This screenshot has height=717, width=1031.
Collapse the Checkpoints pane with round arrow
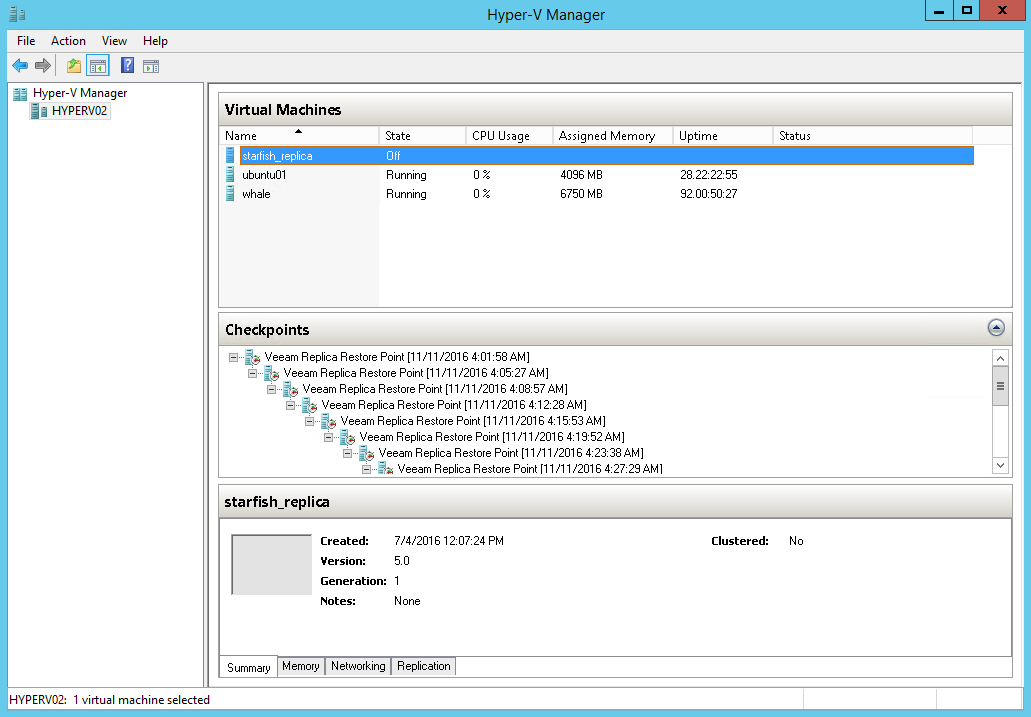coord(996,328)
